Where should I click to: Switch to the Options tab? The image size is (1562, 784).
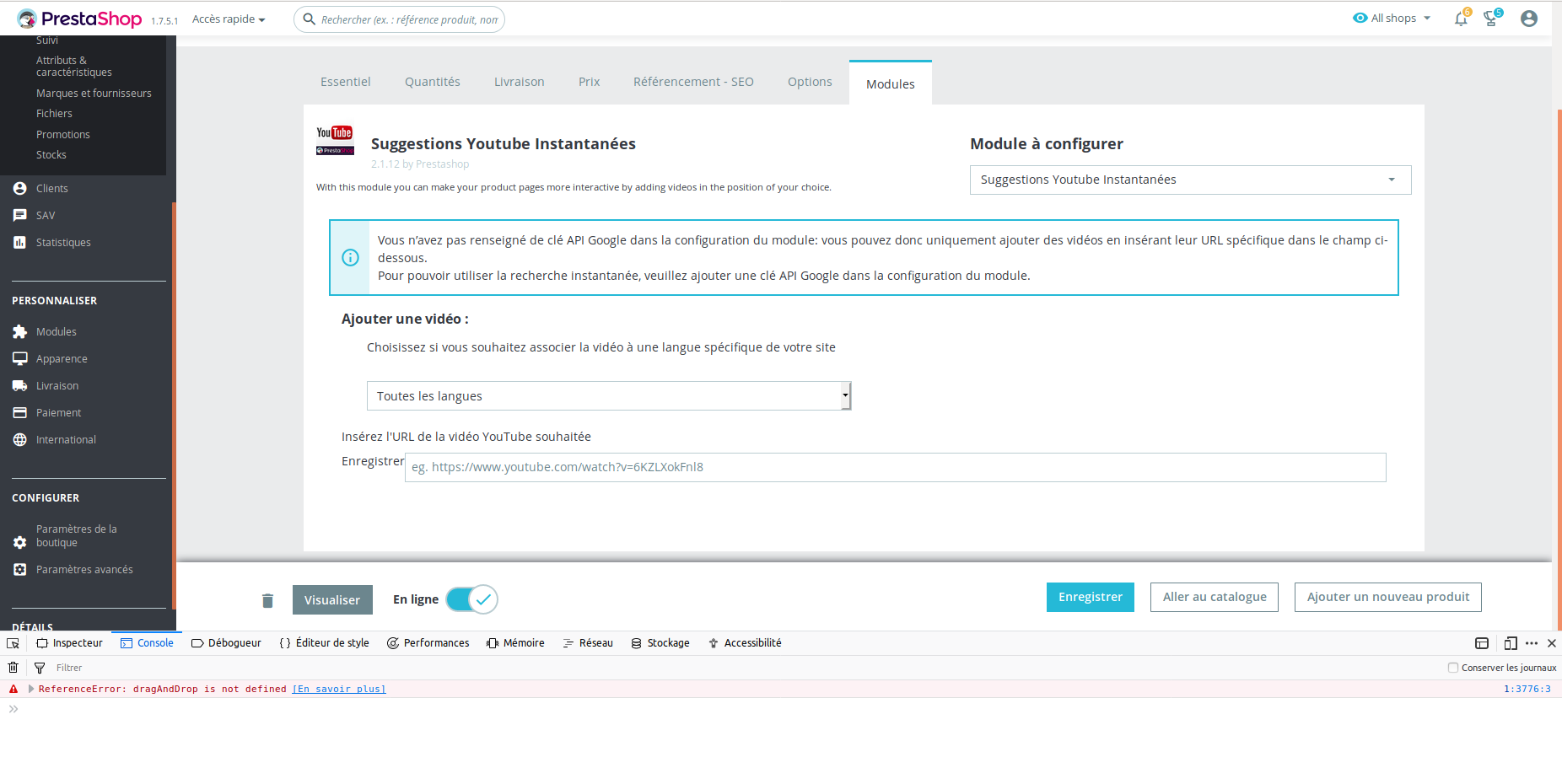click(x=810, y=82)
